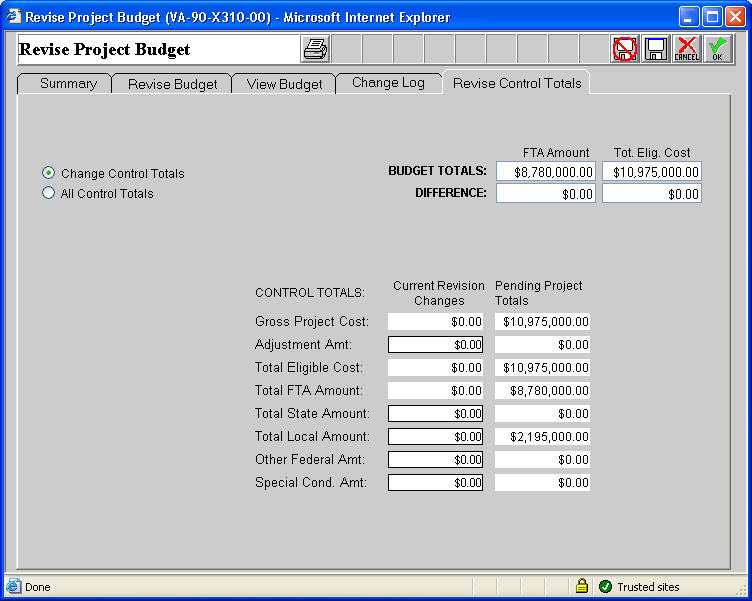
Task: Select Special Cond. Amt revision changes field
Action: pos(435,482)
